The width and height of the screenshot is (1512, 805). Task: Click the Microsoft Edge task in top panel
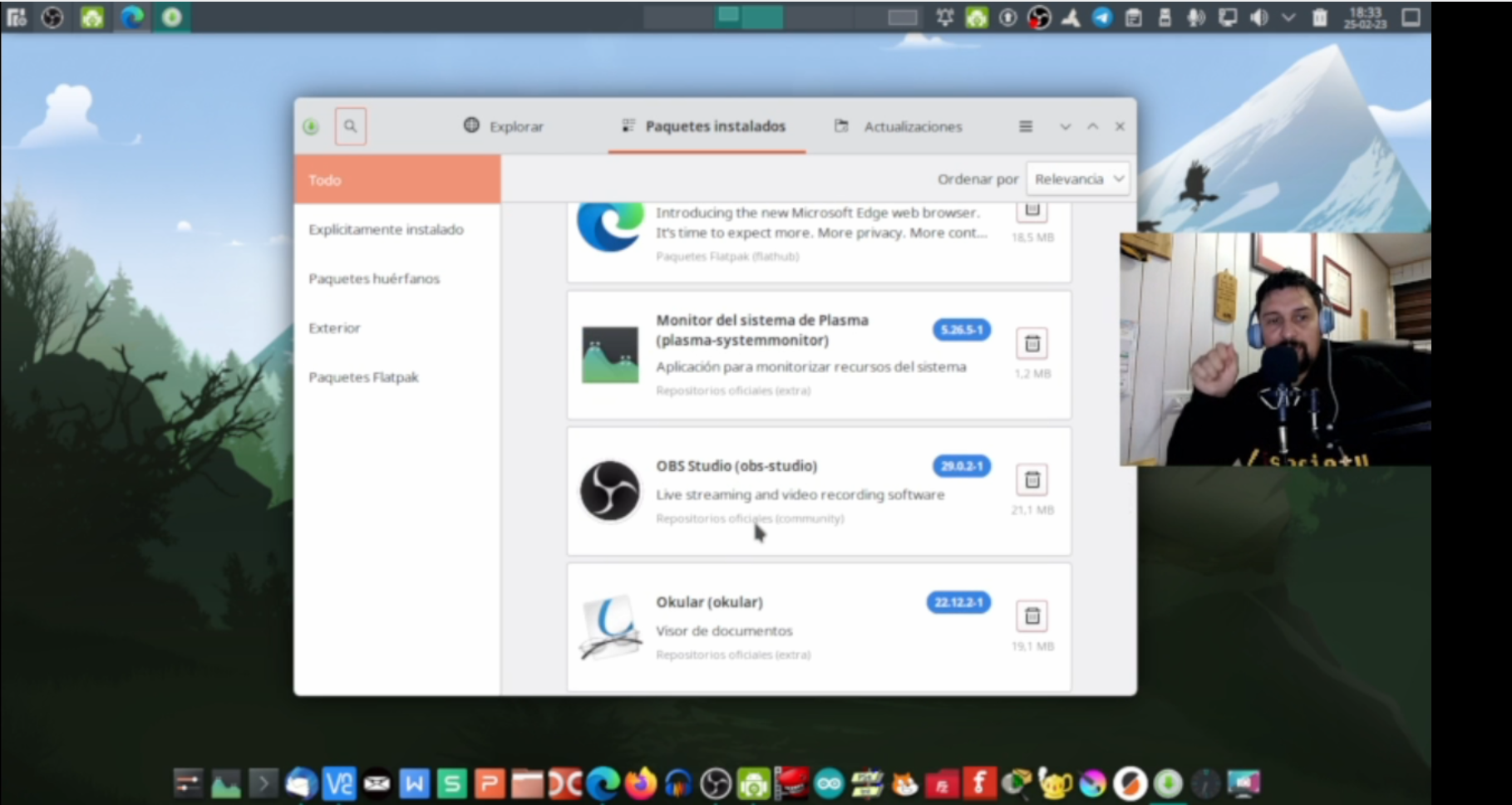click(x=132, y=17)
